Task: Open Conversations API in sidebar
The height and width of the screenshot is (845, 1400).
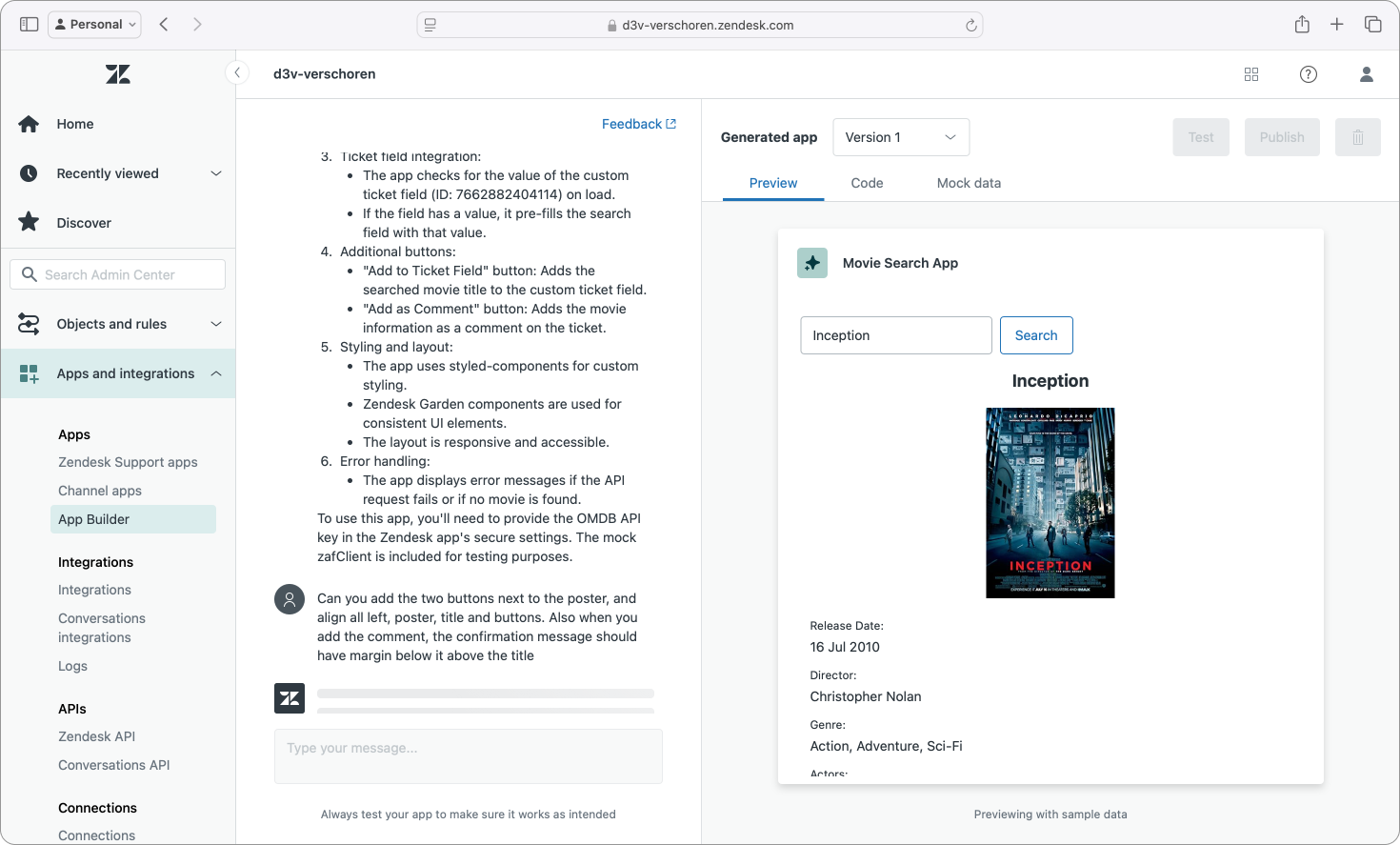Action: tap(113, 765)
